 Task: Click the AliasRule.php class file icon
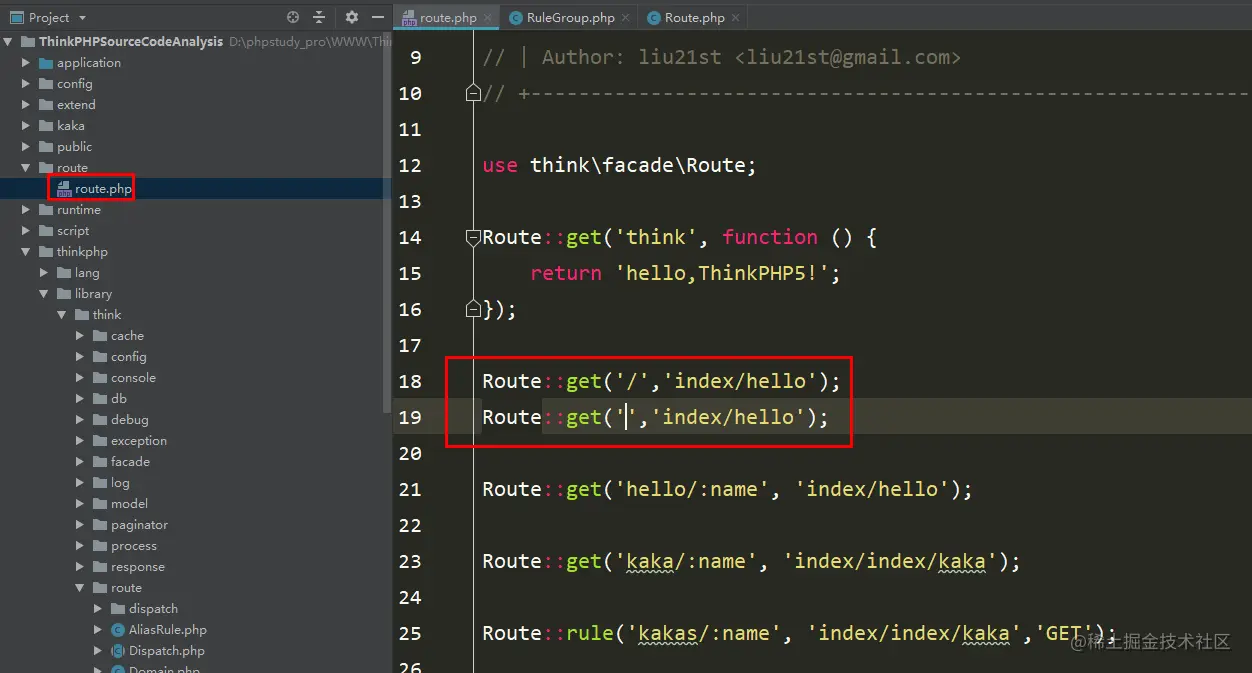[x=117, y=630]
